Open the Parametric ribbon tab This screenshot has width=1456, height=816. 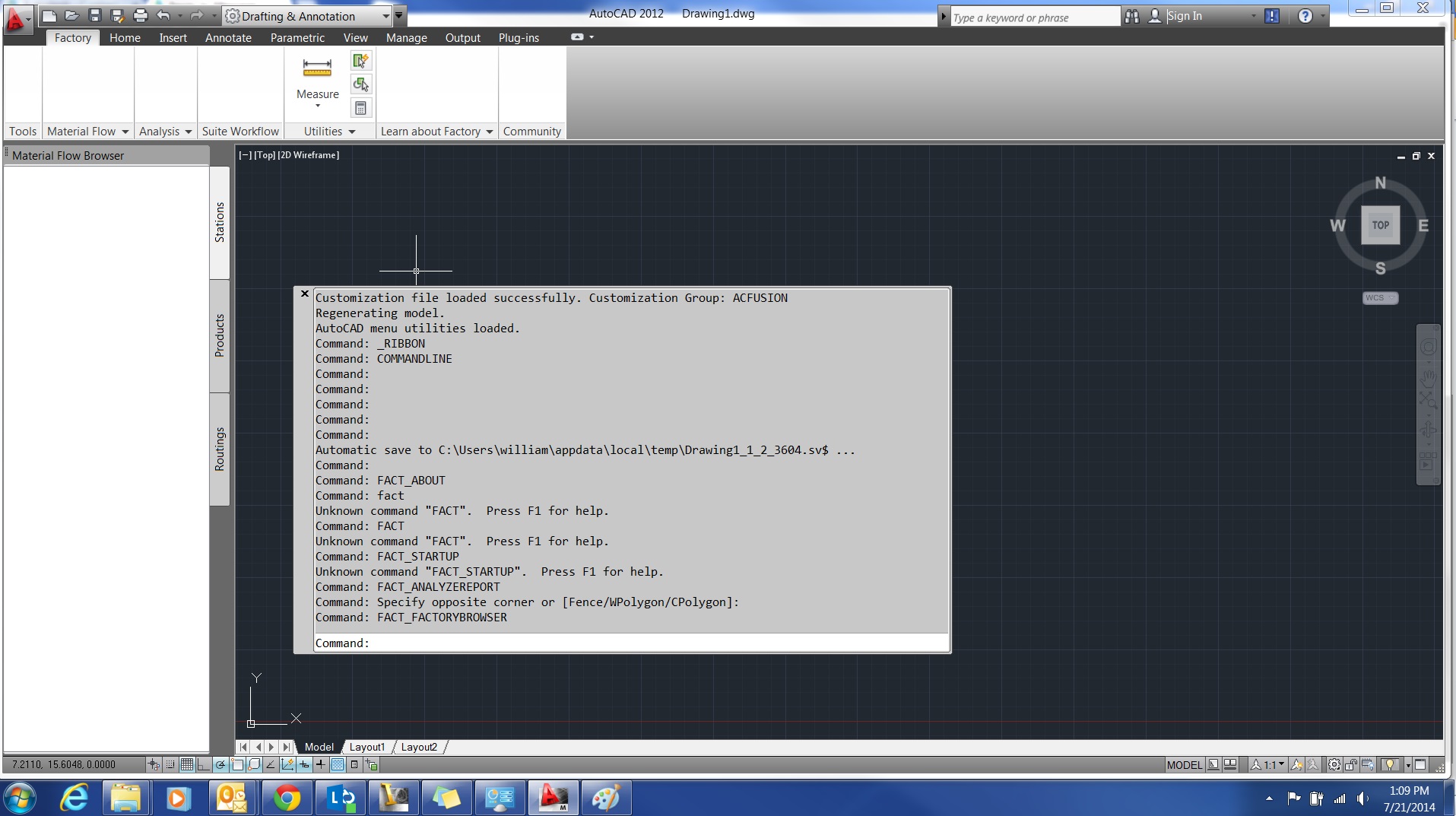[x=297, y=37]
